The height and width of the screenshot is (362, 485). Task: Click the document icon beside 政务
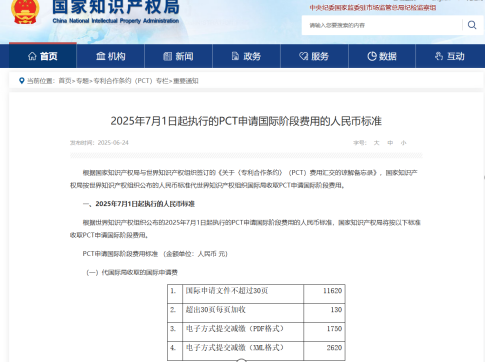click(235, 56)
